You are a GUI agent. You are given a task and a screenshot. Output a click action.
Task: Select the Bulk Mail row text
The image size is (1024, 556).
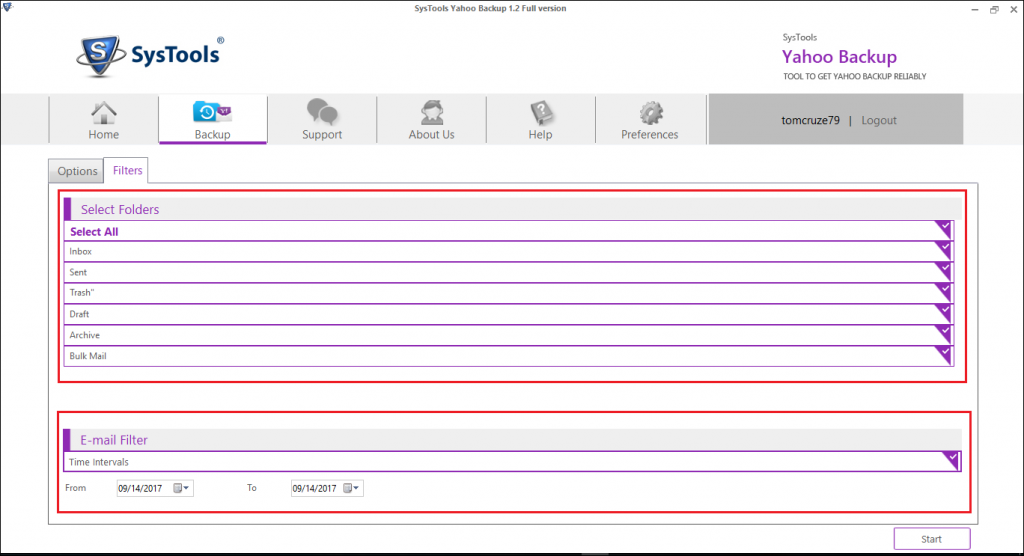point(88,356)
